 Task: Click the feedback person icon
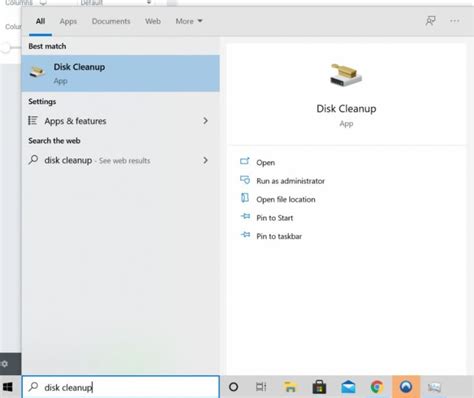pos(430,21)
